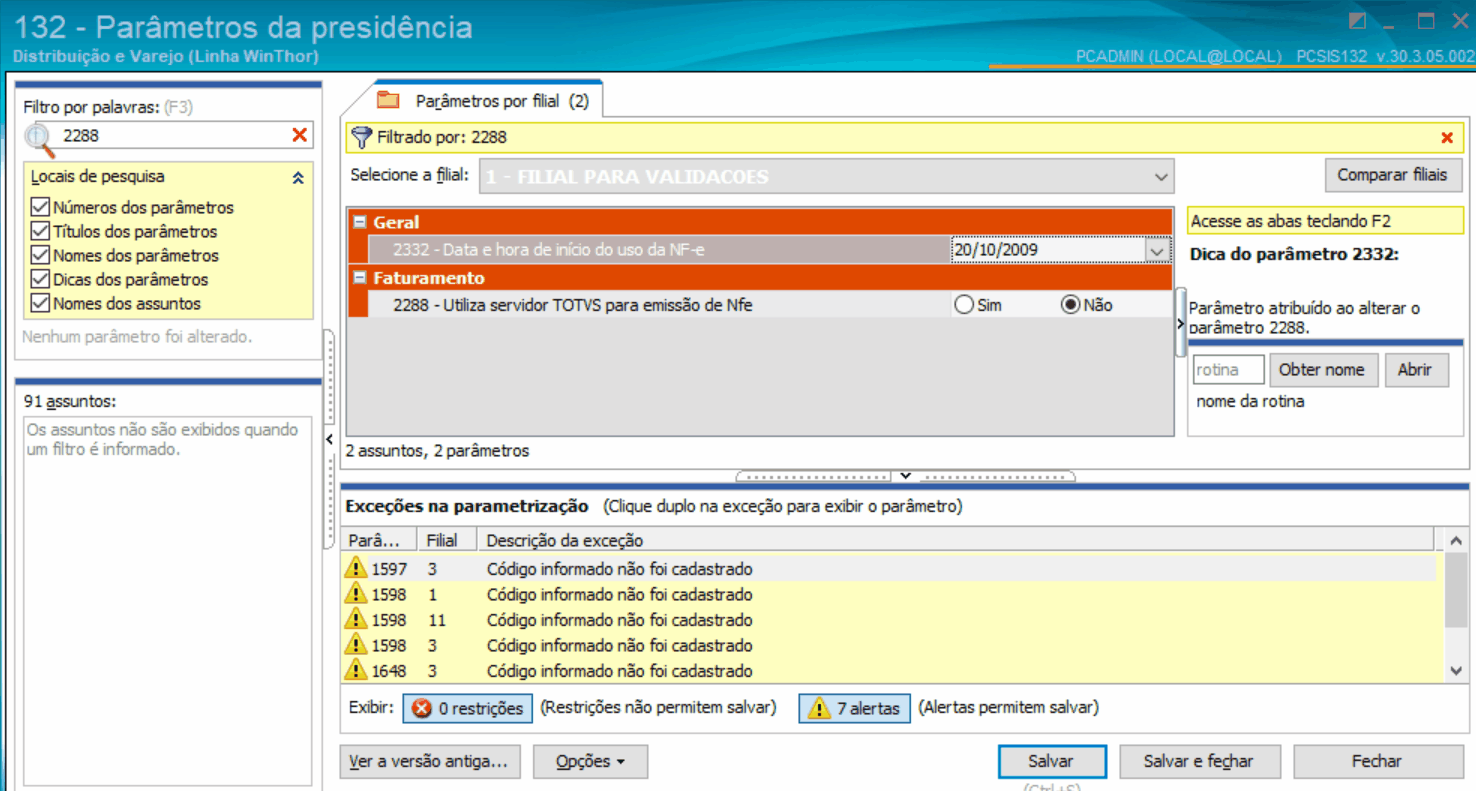Click exceptions list scrollbar up arrow
Image resolution: width=1476 pixels, height=791 pixels.
(1455, 541)
